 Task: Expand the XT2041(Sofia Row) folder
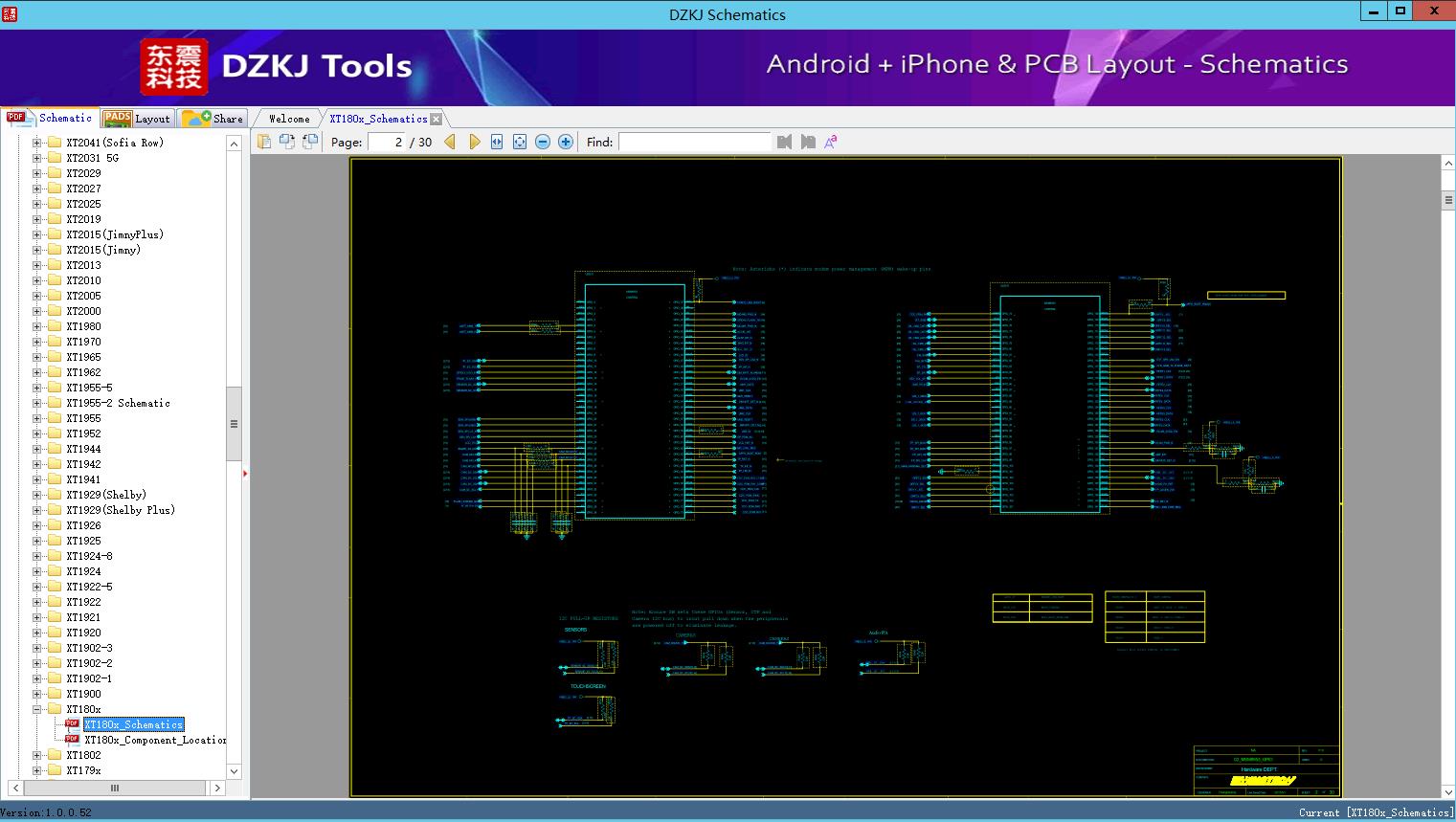[x=37, y=143]
